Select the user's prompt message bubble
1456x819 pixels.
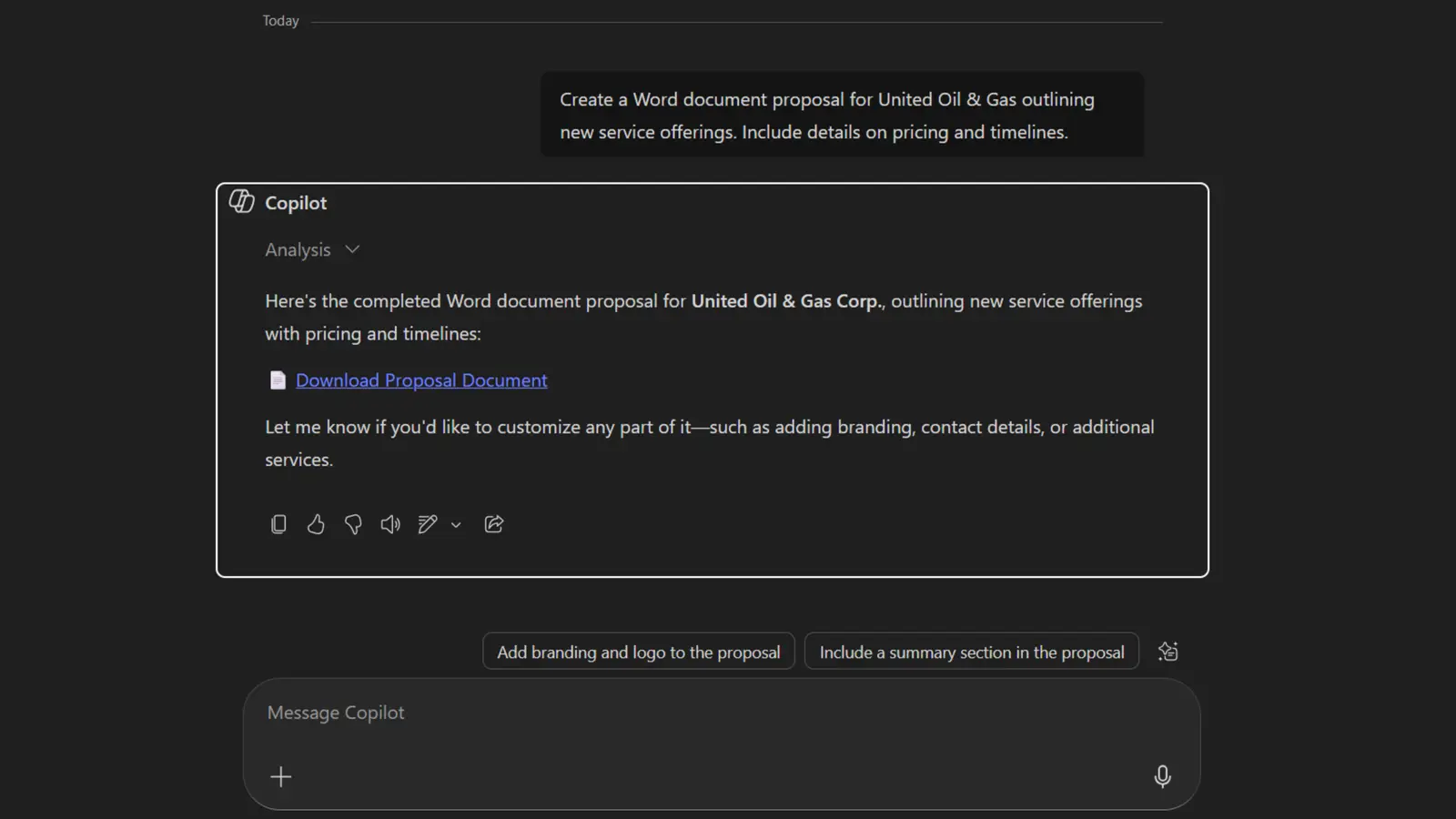point(842,115)
